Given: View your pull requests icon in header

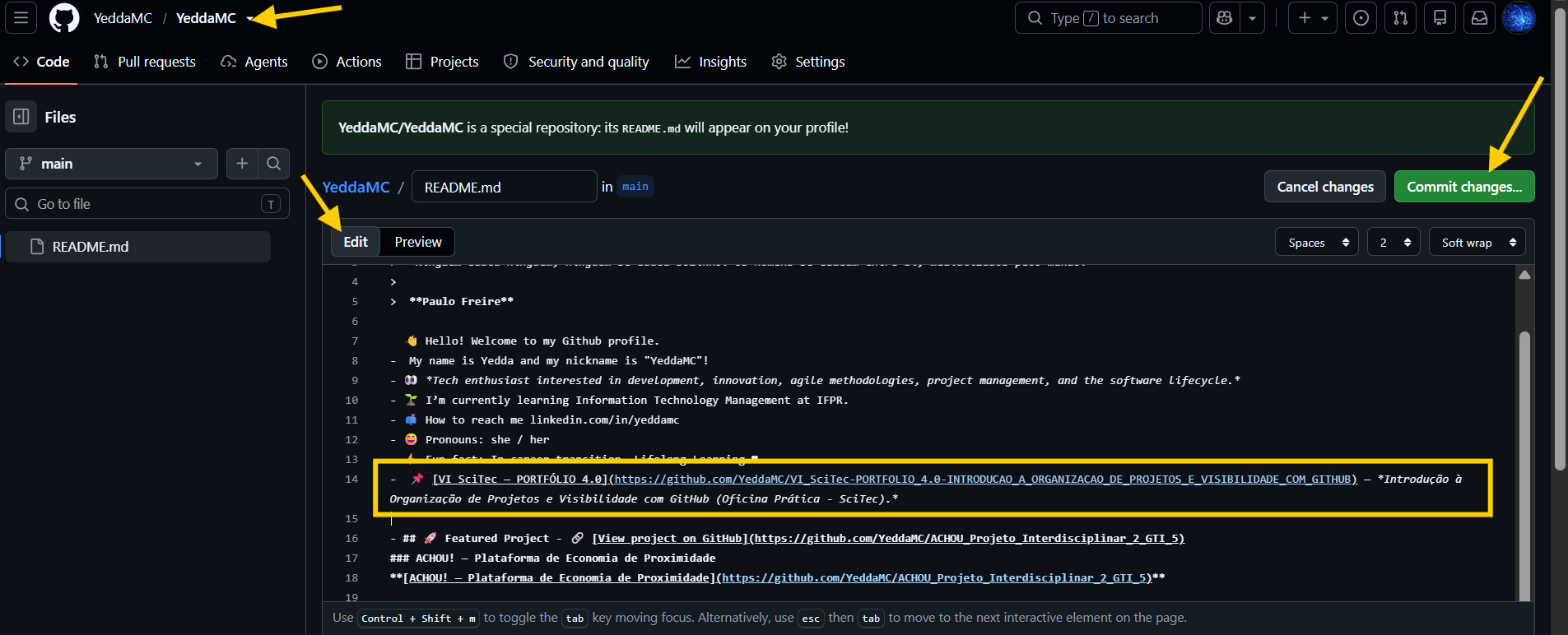Looking at the screenshot, I should tap(1400, 17).
